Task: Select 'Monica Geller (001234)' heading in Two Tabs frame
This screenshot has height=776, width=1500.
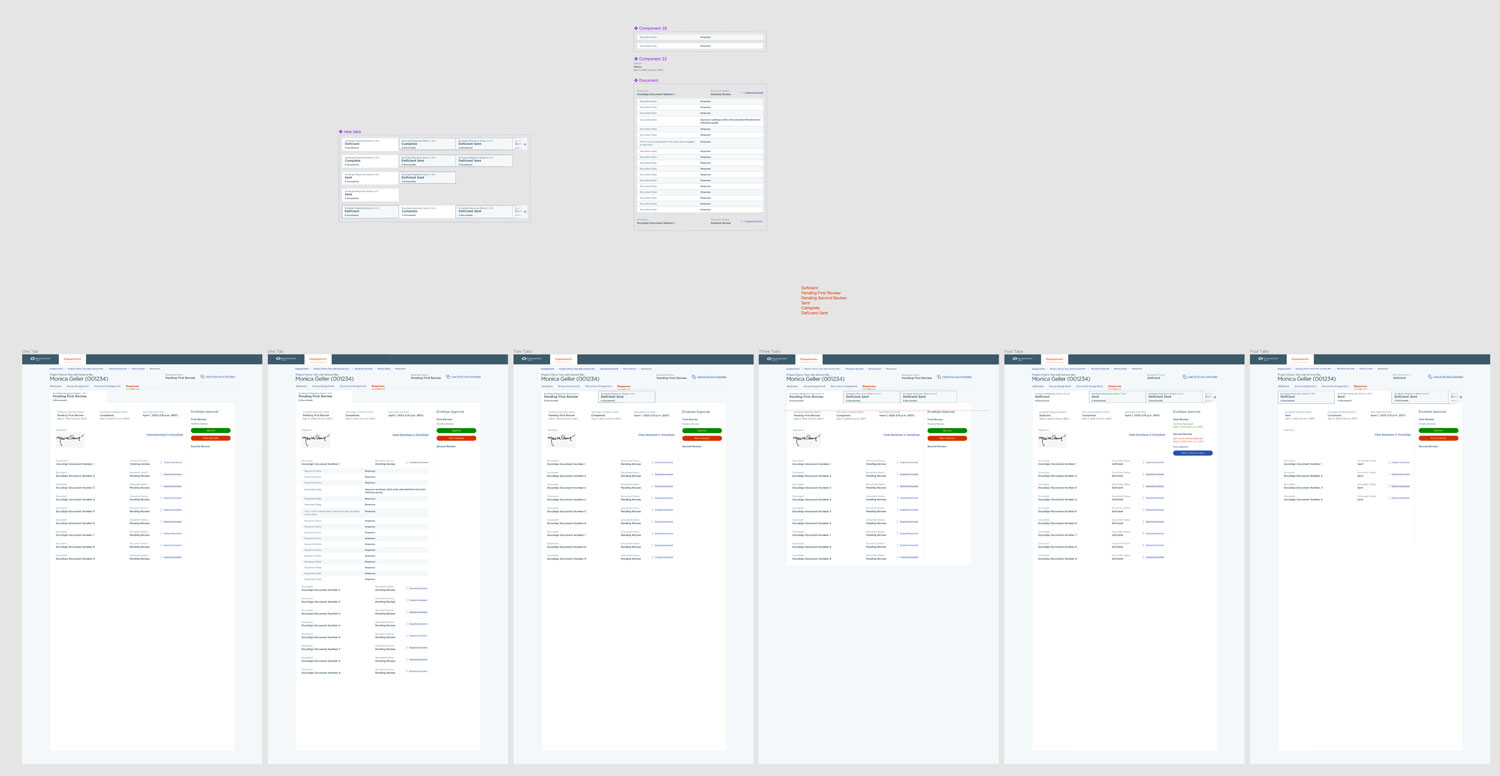Action: point(570,379)
